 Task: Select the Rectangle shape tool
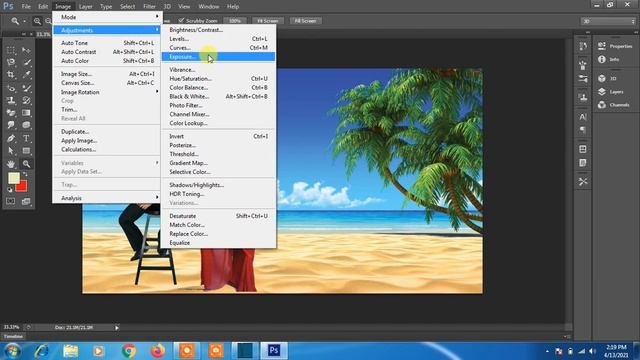[x=26, y=151]
